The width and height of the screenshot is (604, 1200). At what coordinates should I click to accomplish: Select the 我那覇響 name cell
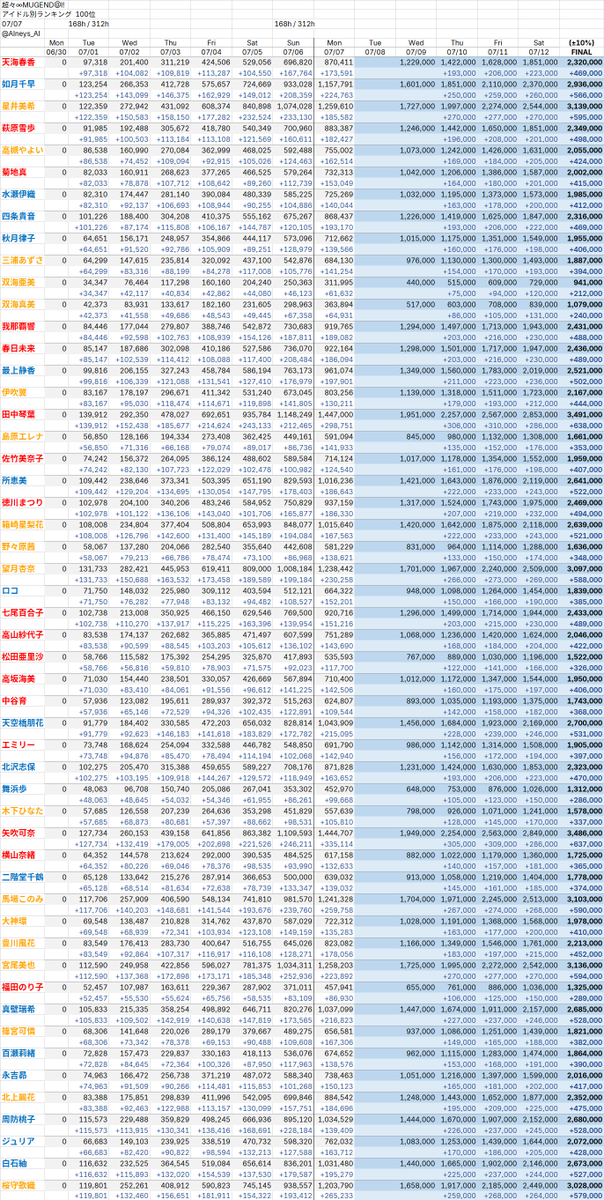21,324
